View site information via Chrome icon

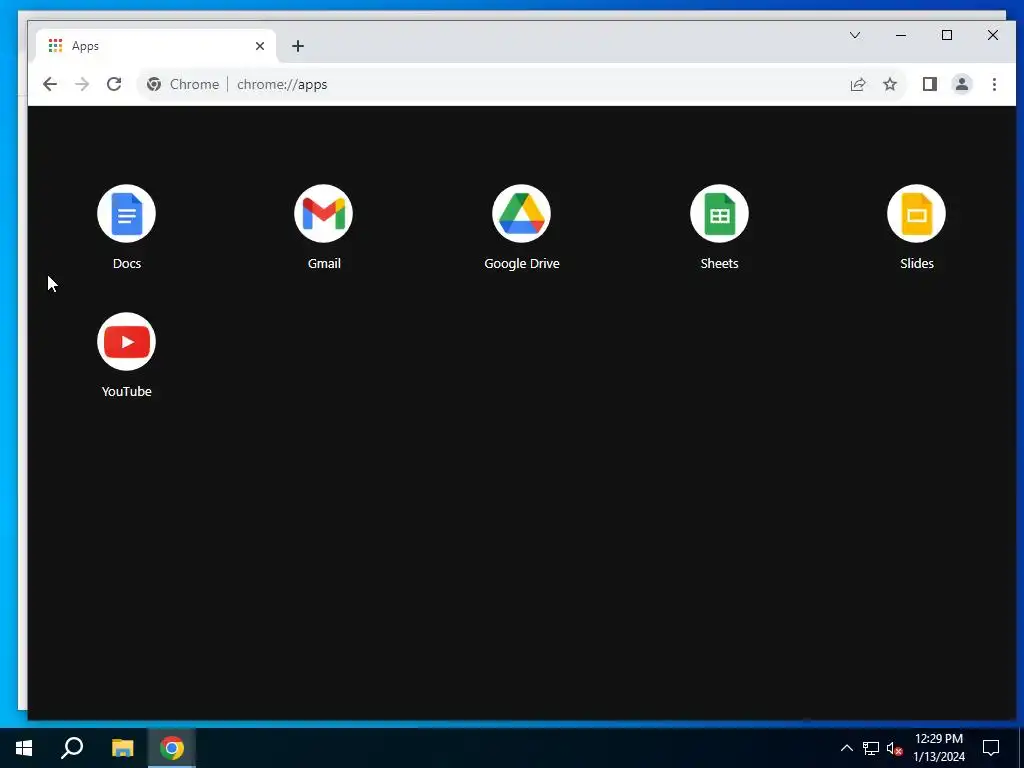(154, 84)
